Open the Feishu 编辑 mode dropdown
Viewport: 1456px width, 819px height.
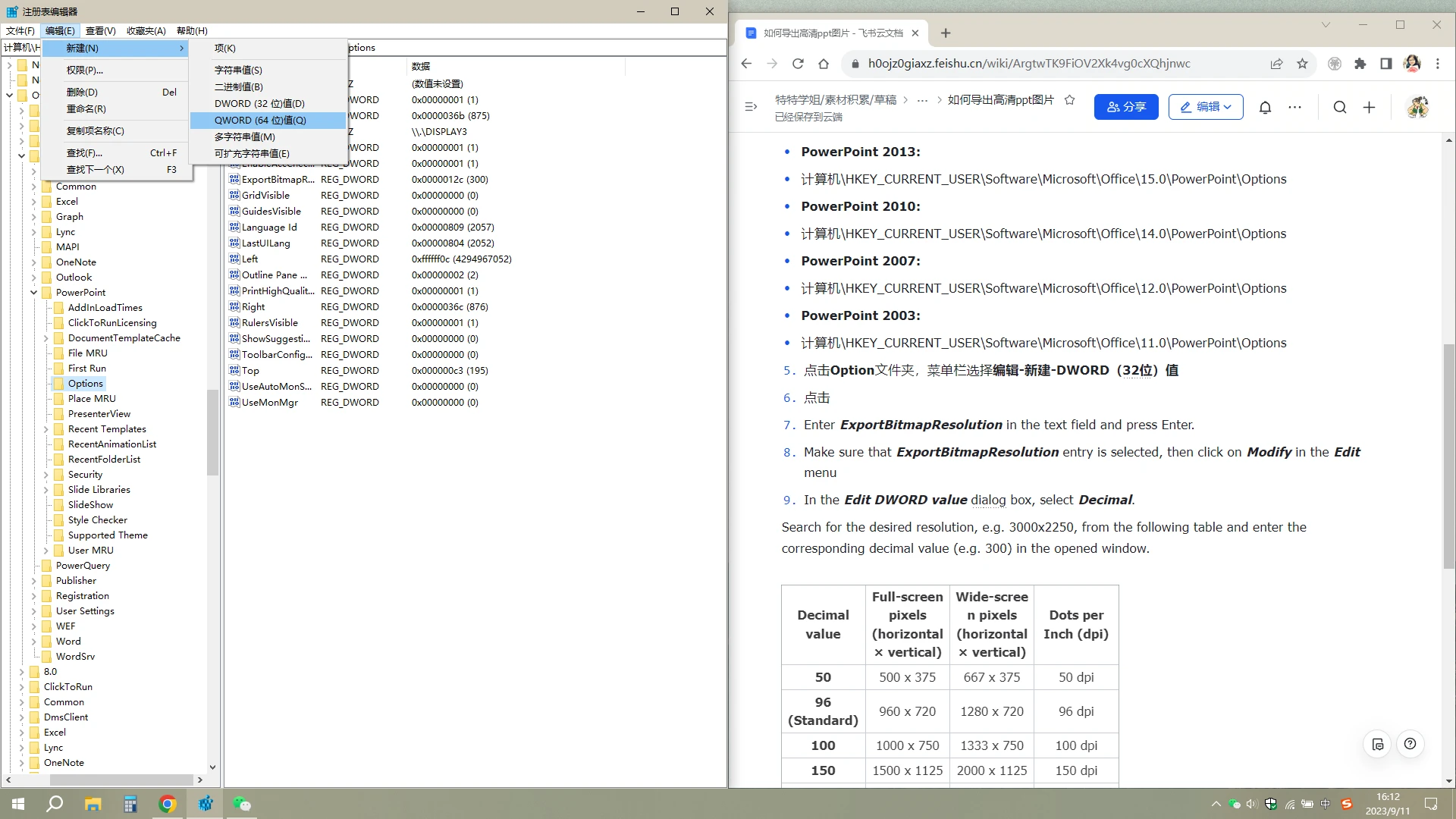pos(1205,107)
